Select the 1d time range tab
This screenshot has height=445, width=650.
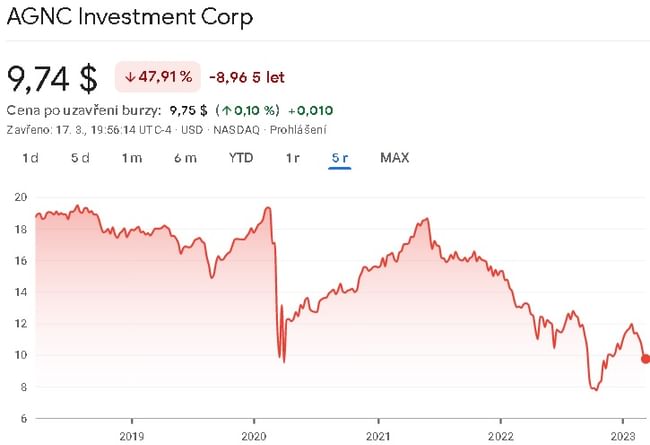click(30, 158)
